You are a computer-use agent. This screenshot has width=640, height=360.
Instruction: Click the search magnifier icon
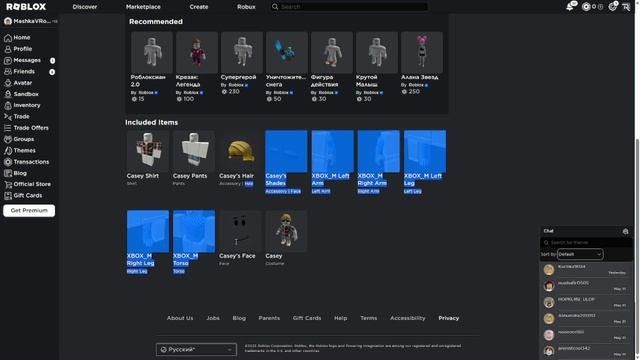click(x=275, y=7)
